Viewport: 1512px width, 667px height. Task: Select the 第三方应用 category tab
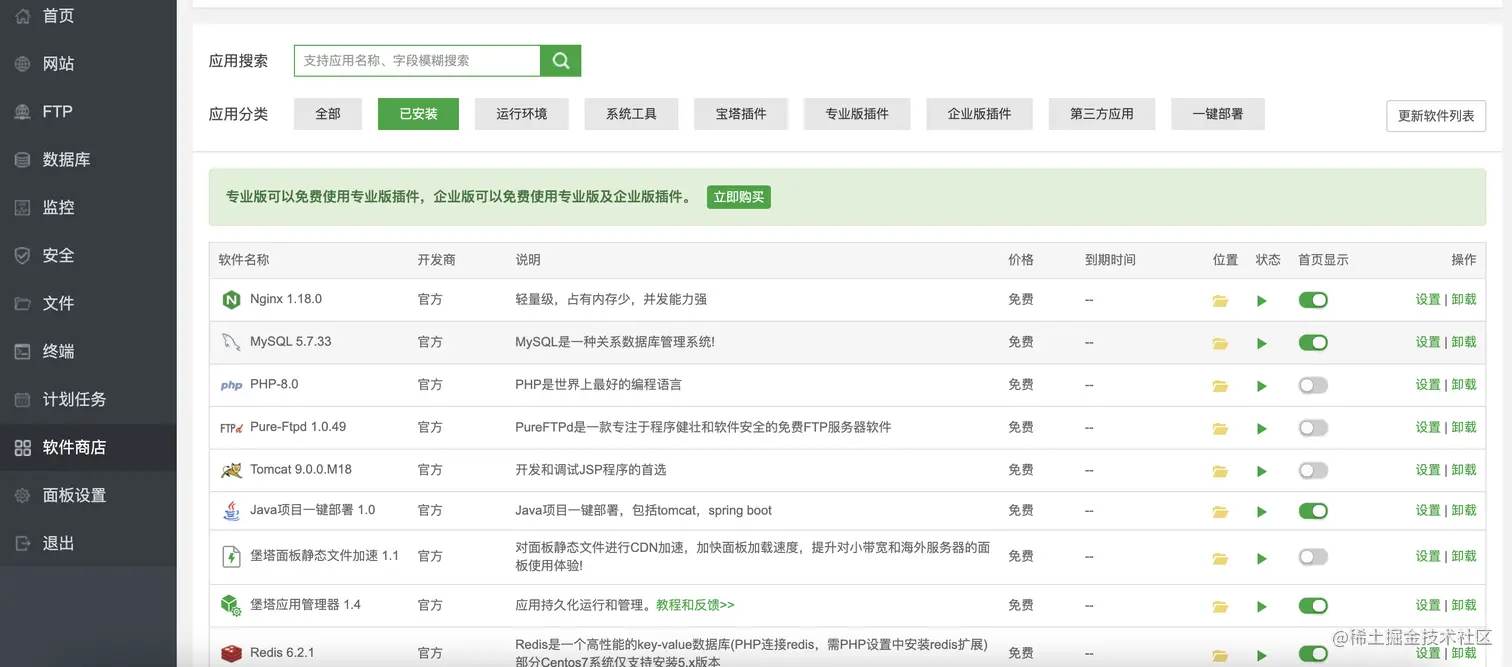coord(1102,114)
